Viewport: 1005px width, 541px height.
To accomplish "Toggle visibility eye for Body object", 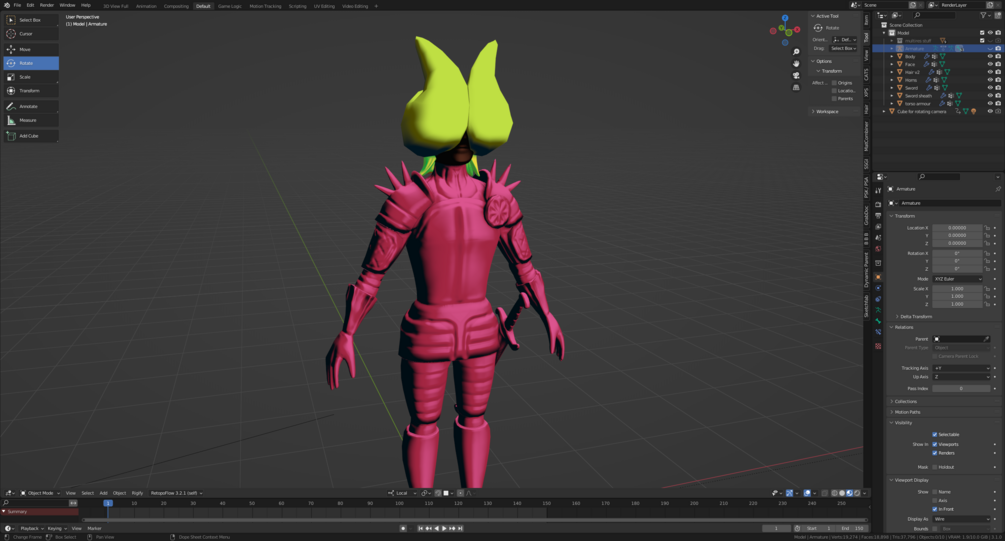I will [x=990, y=56].
